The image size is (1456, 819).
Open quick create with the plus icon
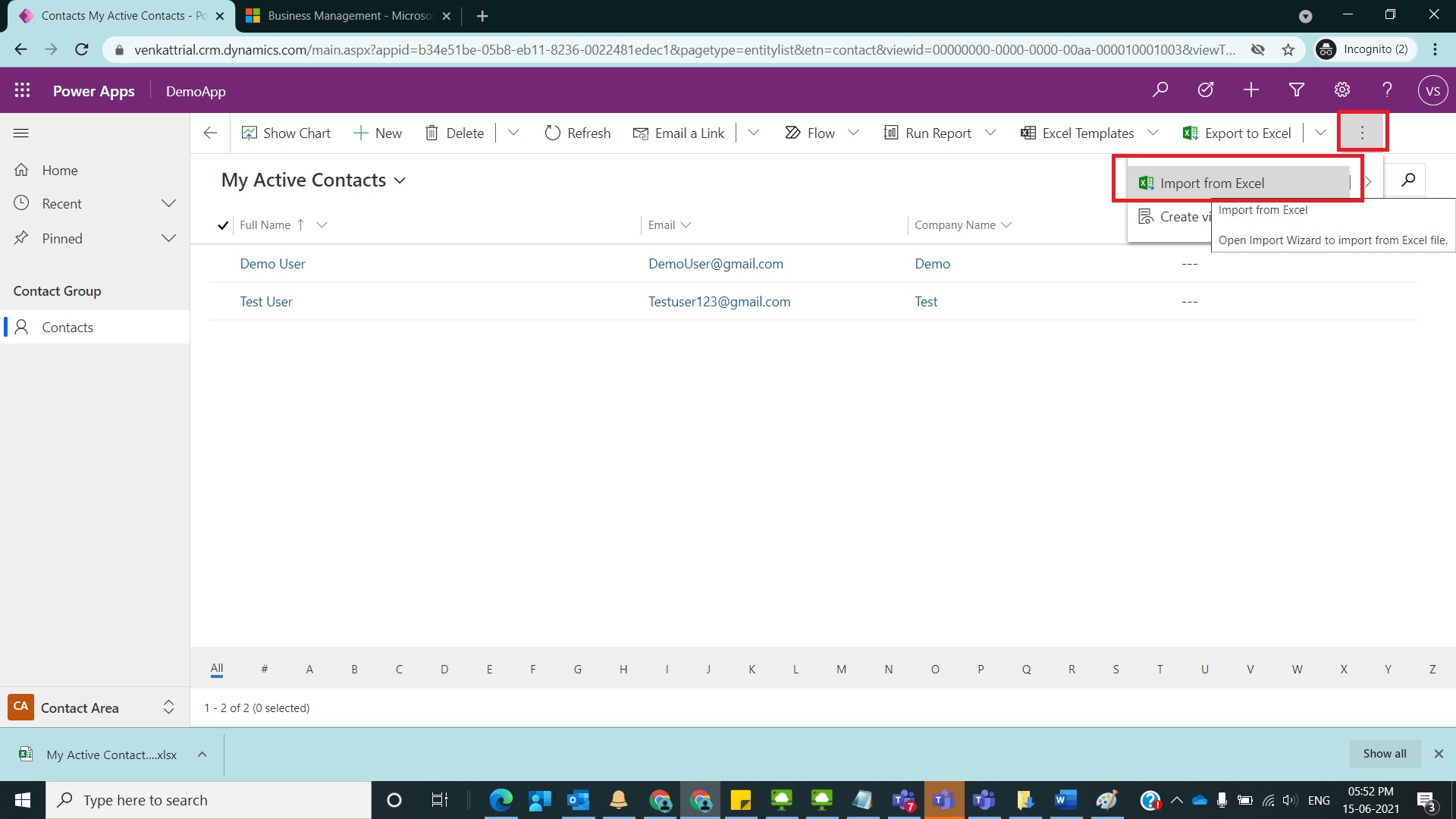coord(1250,89)
